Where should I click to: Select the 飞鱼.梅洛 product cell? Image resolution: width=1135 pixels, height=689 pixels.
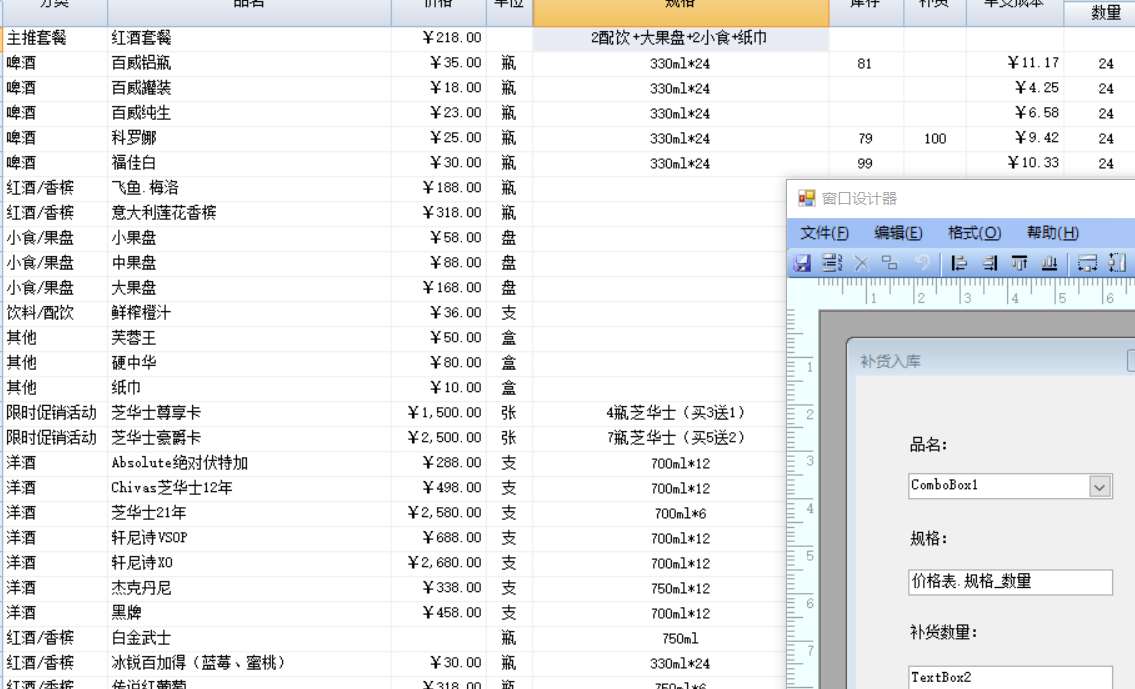250,188
